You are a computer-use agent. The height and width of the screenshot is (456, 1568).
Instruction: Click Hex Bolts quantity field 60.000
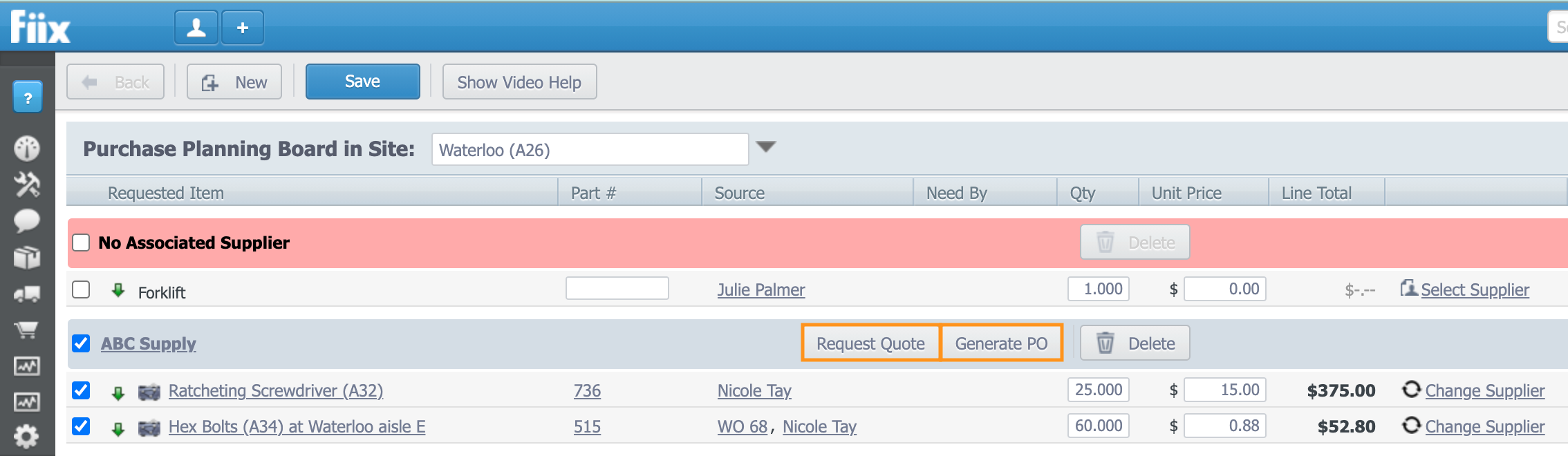point(1099,426)
